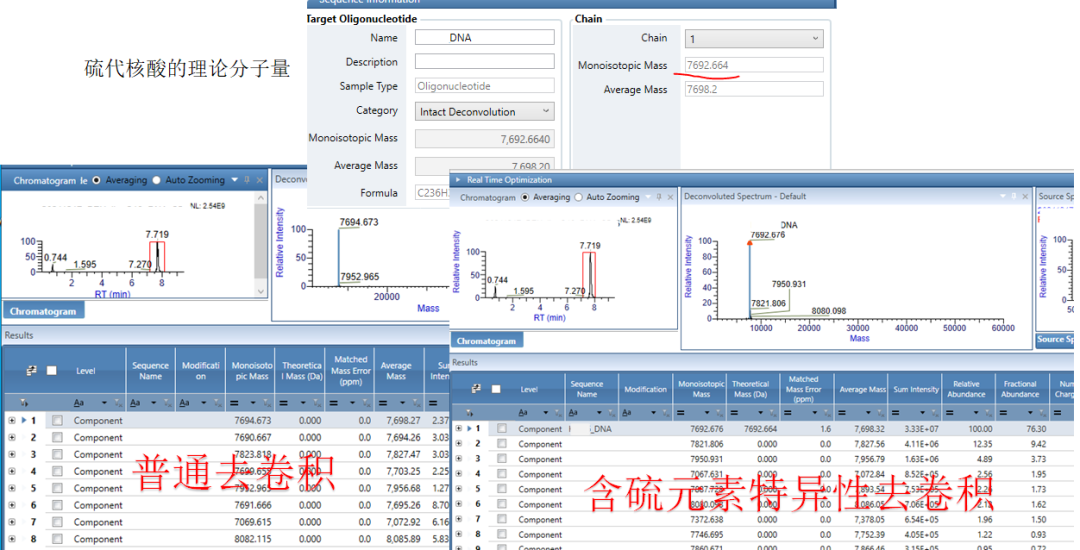Sort by Fractional Abundance column header

pos(1020,389)
